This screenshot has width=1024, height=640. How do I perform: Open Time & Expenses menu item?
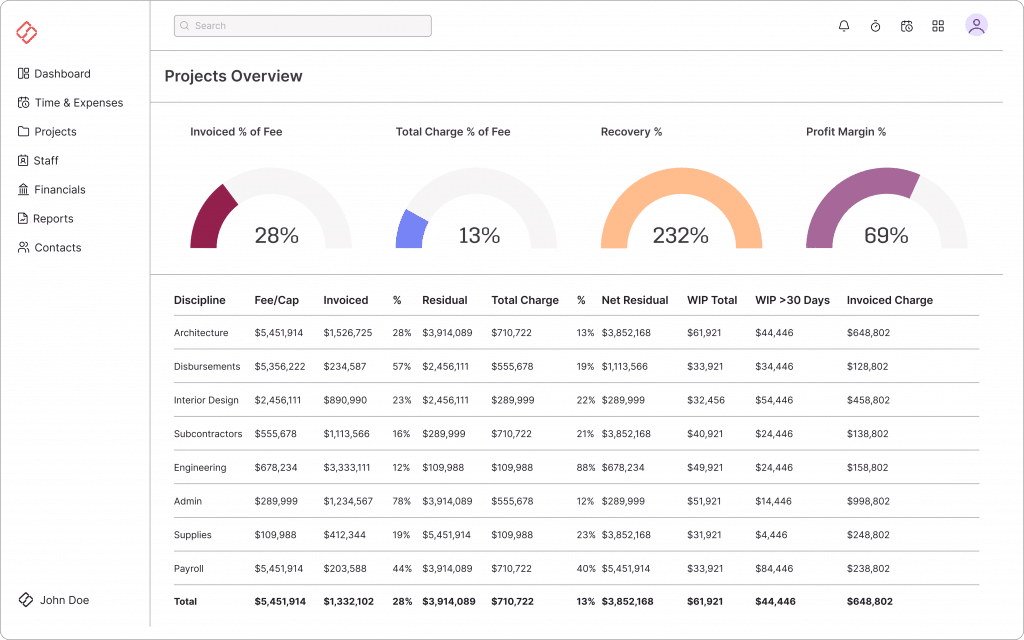point(78,103)
